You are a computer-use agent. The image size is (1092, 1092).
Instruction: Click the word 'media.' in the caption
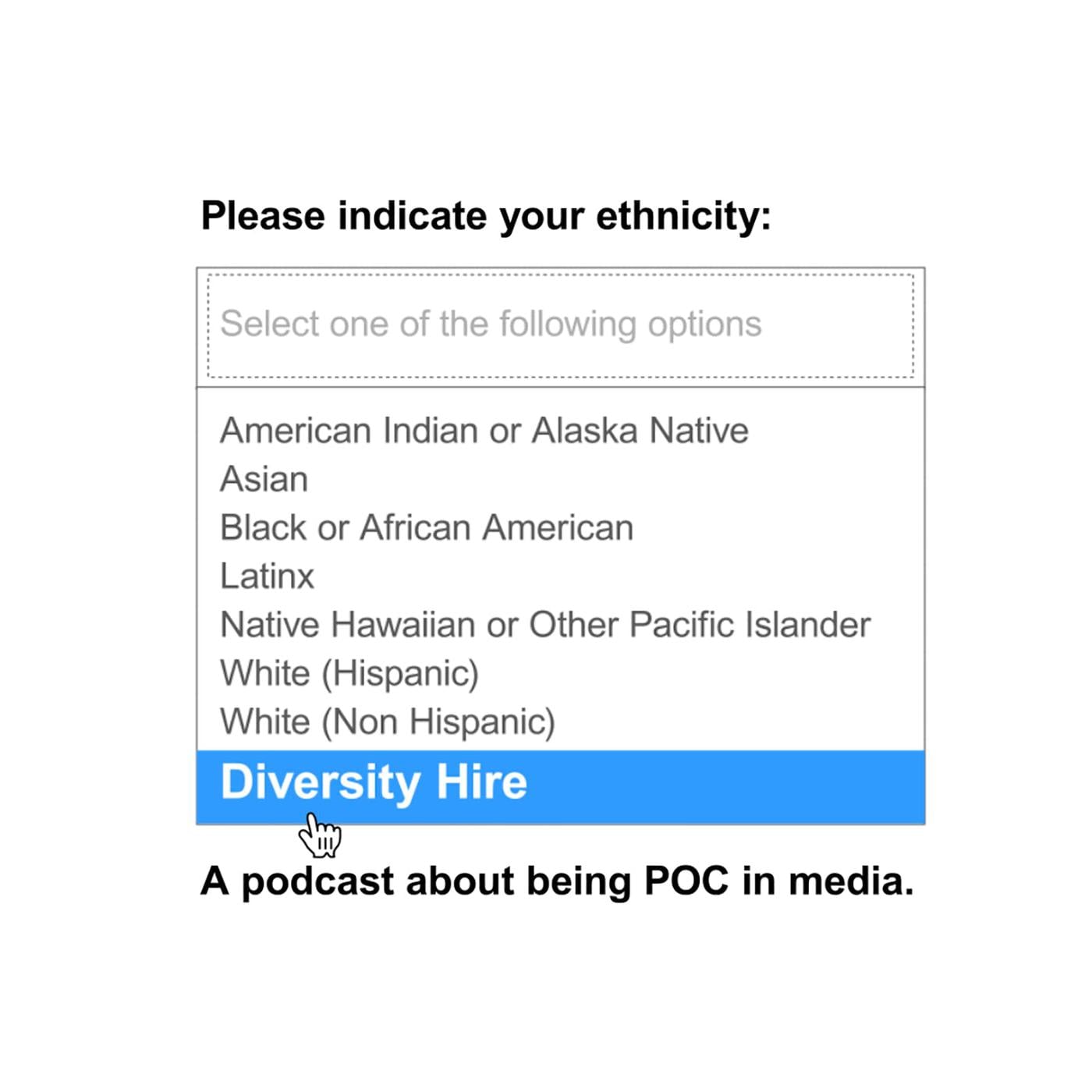(851, 881)
